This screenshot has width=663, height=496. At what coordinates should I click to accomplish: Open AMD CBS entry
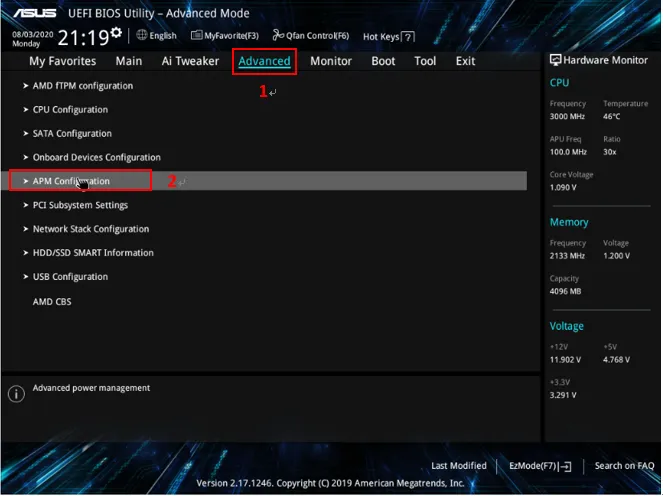coord(52,302)
